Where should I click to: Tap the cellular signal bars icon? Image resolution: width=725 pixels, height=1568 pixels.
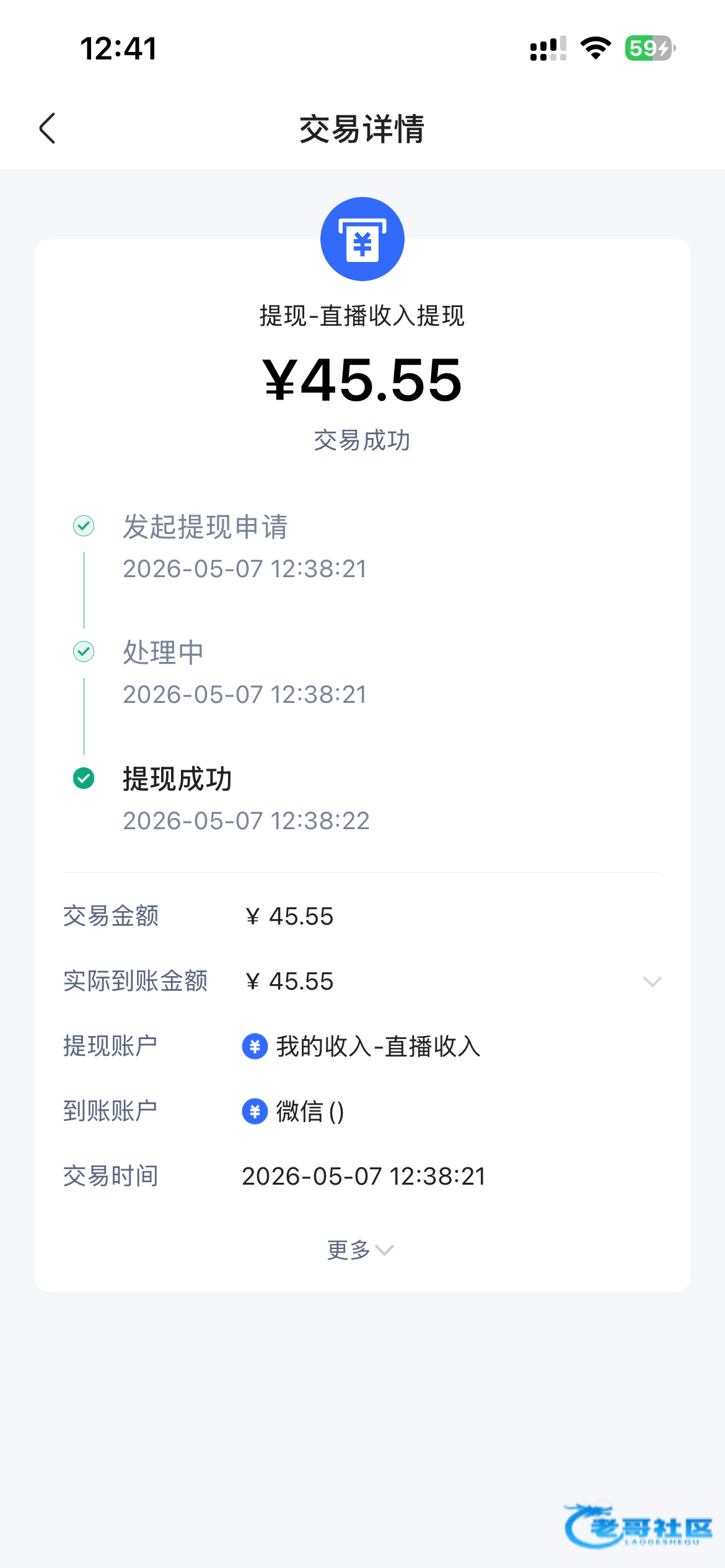(548, 48)
